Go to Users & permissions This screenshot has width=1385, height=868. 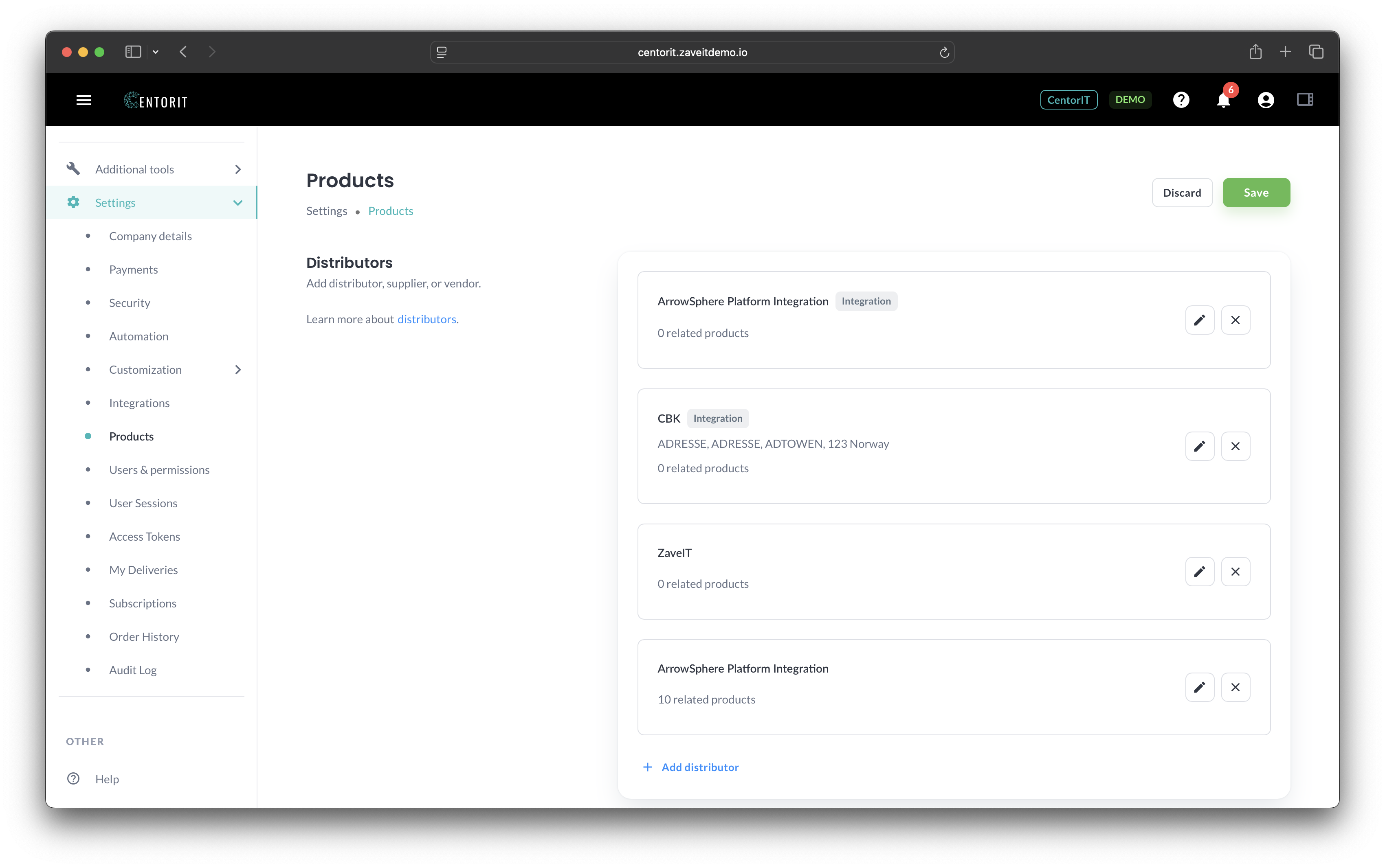(159, 469)
